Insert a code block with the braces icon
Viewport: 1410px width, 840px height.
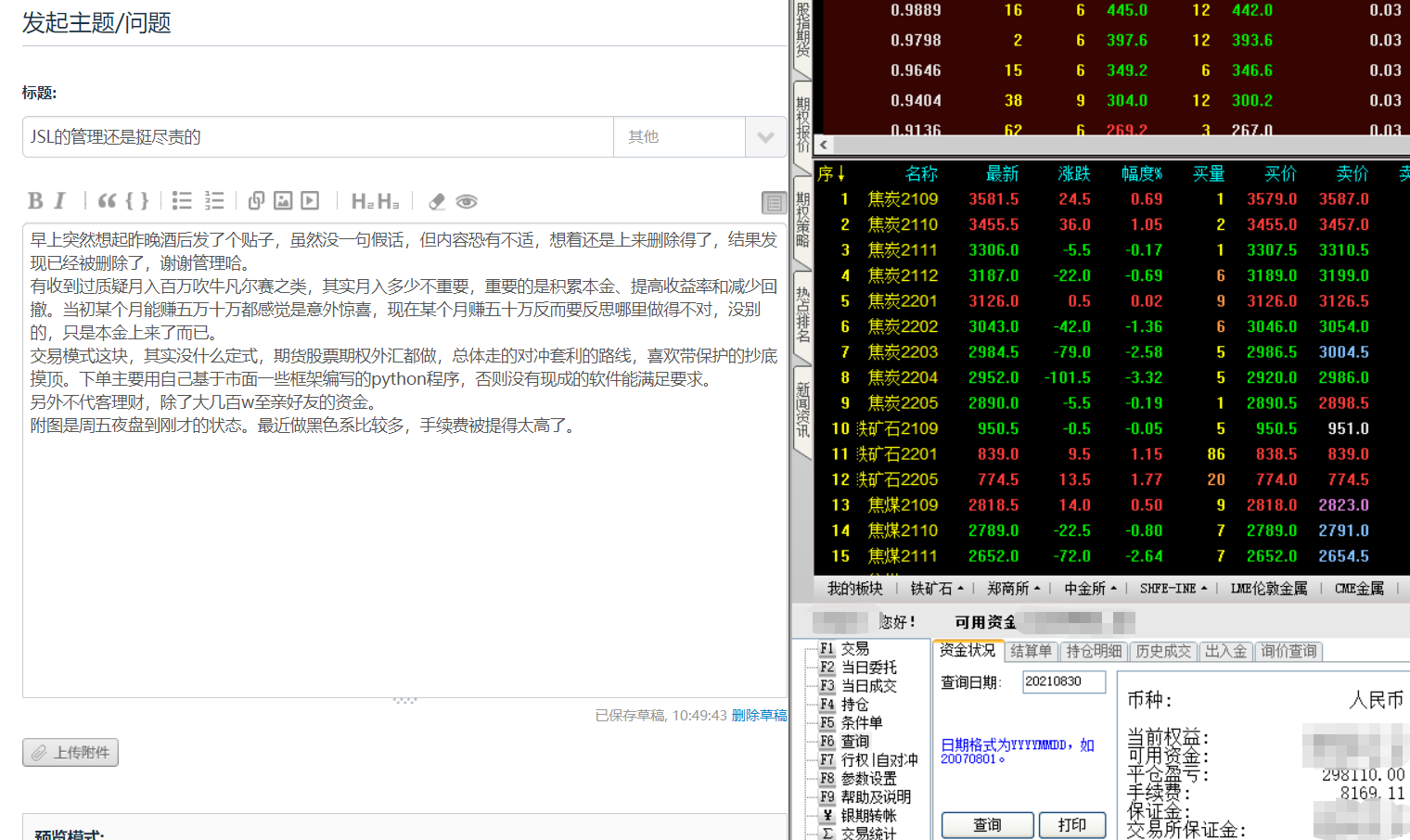[137, 201]
